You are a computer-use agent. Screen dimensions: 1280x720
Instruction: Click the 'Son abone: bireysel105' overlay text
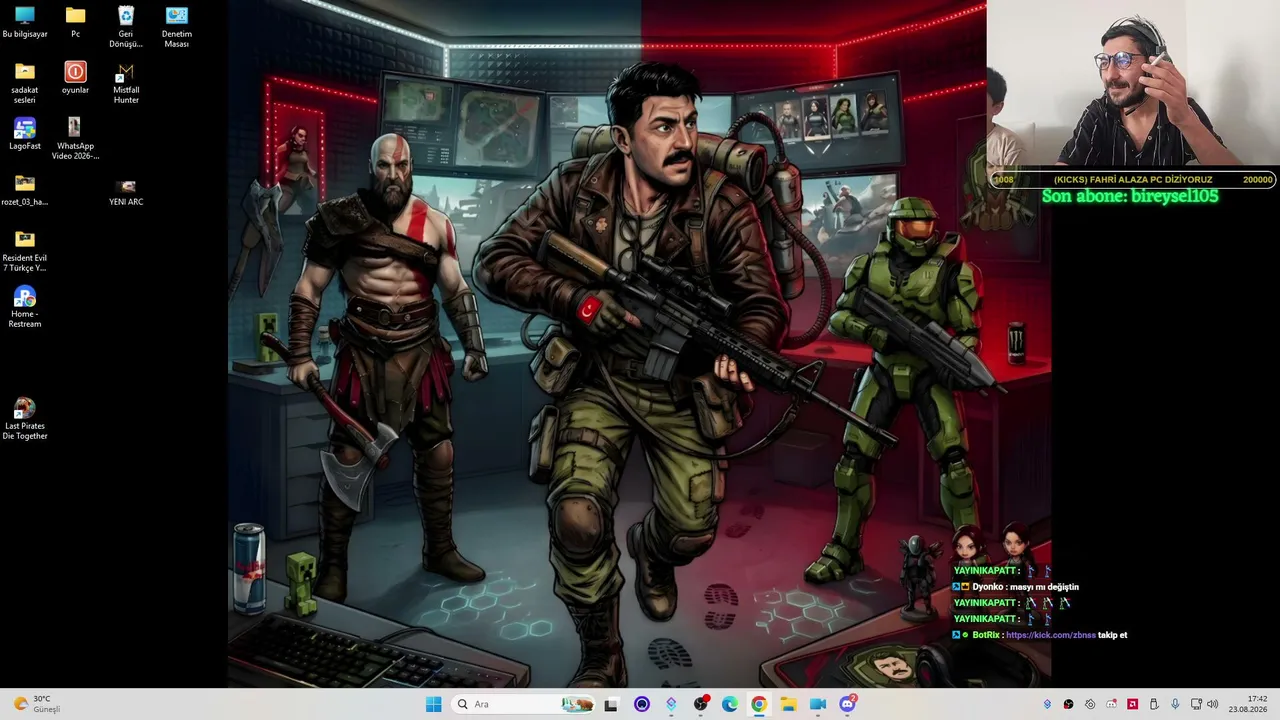(x=1130, y=197)
